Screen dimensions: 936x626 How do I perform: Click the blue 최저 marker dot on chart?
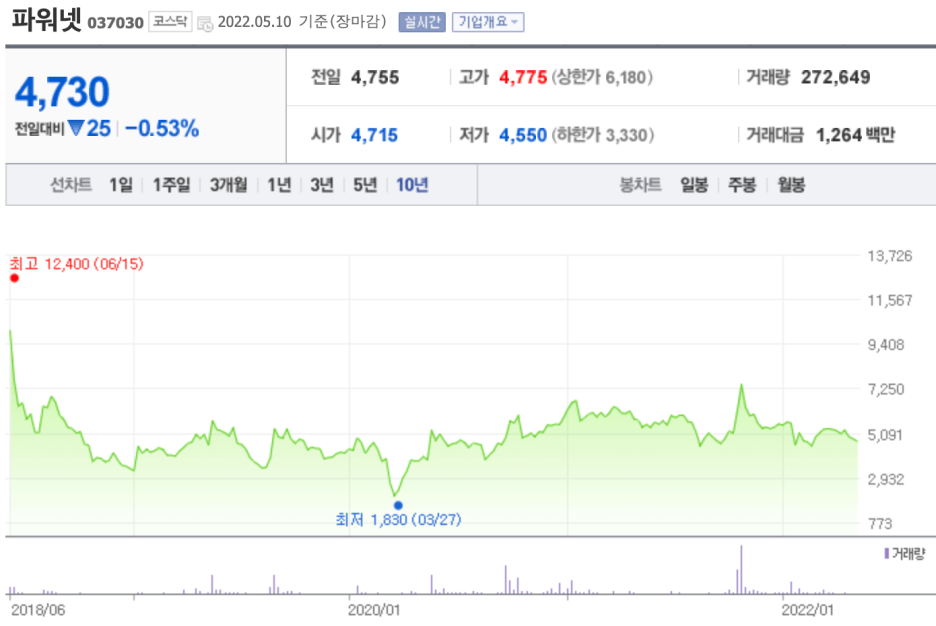(x=398, y=505)
